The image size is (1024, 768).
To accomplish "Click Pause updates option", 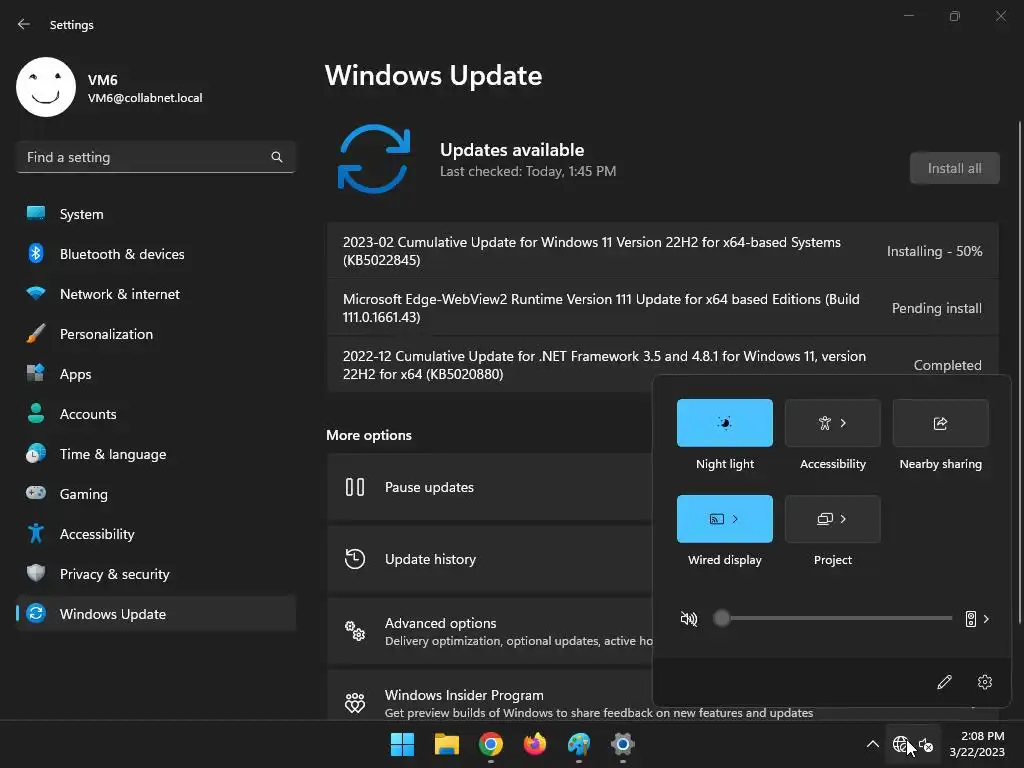I will point(490,487).
